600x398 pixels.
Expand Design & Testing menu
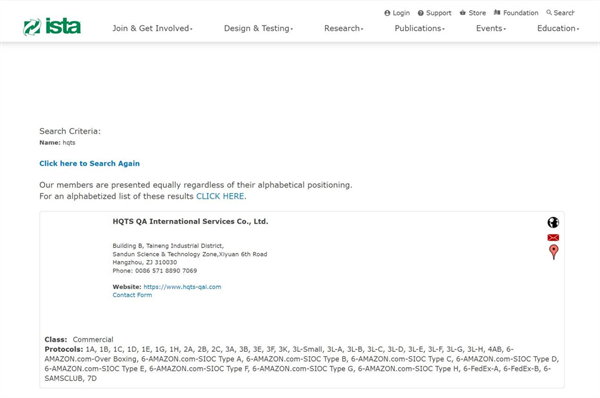258,28
